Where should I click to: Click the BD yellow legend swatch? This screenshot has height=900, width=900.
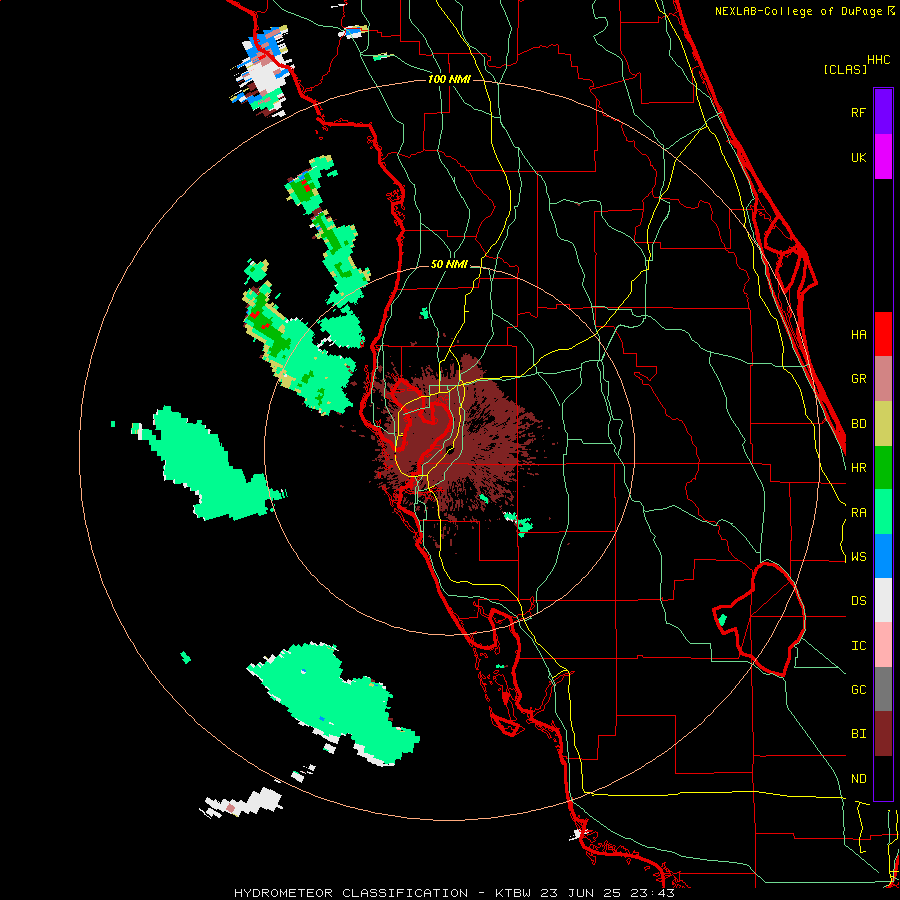[883, 424]
